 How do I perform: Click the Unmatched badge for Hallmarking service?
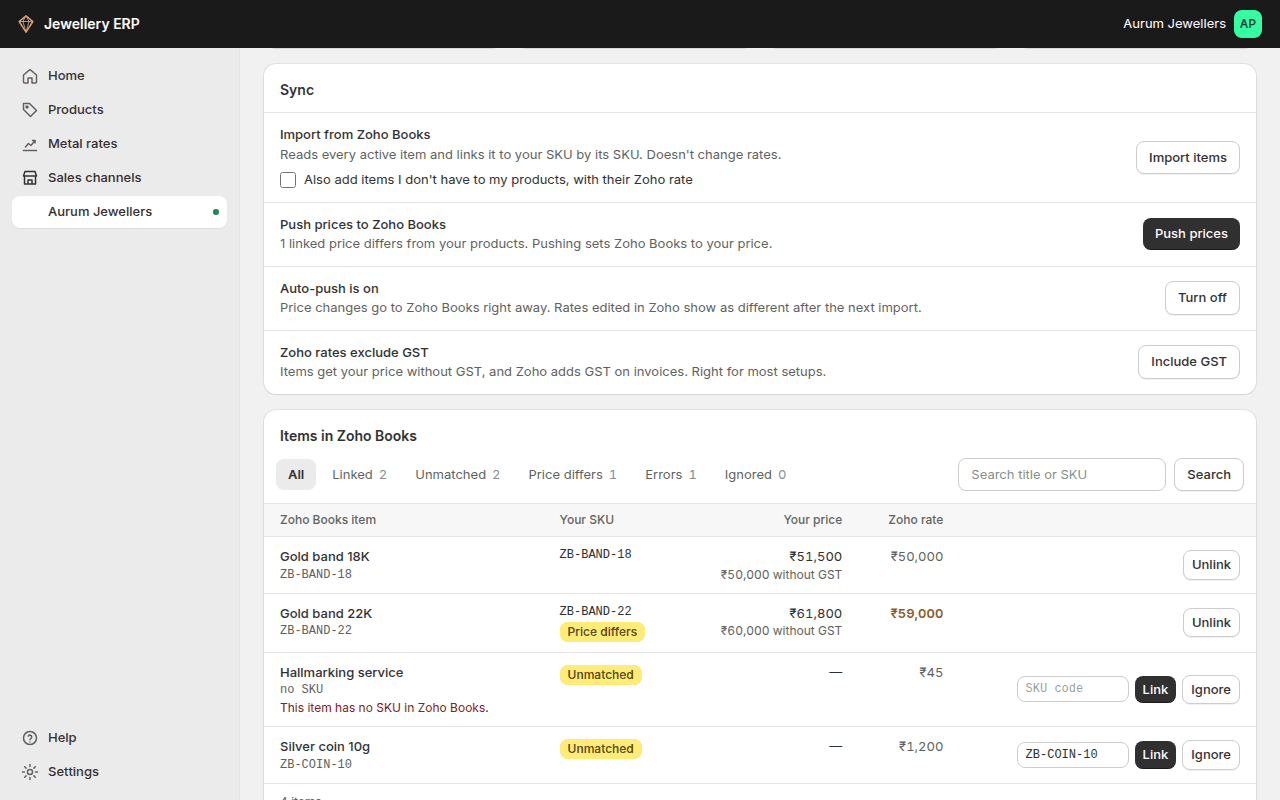tap(600, 675)
